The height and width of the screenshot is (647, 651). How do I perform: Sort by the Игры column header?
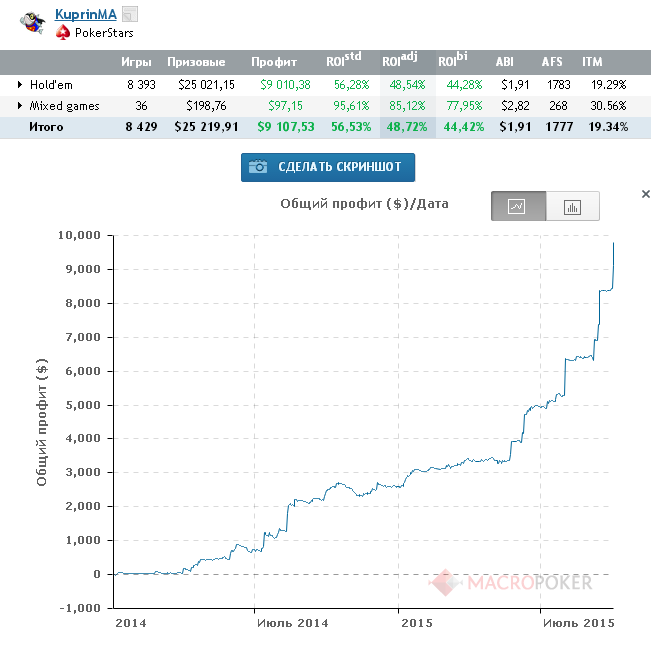[136, 61]
